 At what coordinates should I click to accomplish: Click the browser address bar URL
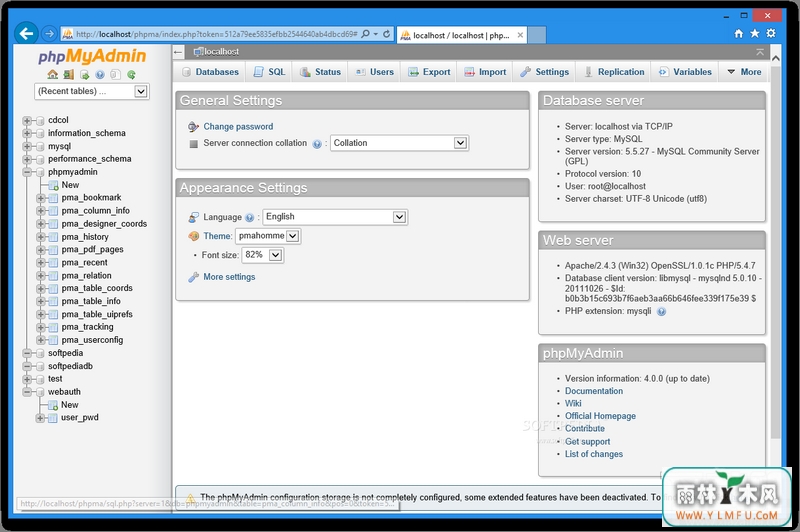pos(217,34)
